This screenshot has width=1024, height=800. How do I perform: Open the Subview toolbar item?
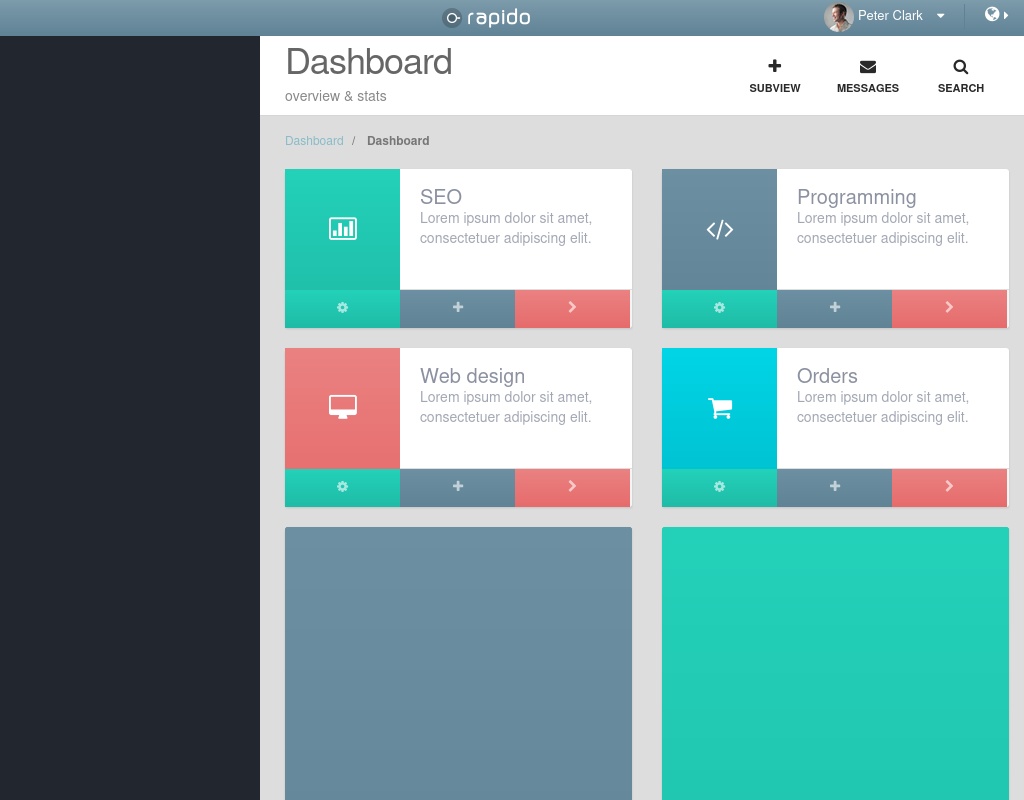(775, 76)
